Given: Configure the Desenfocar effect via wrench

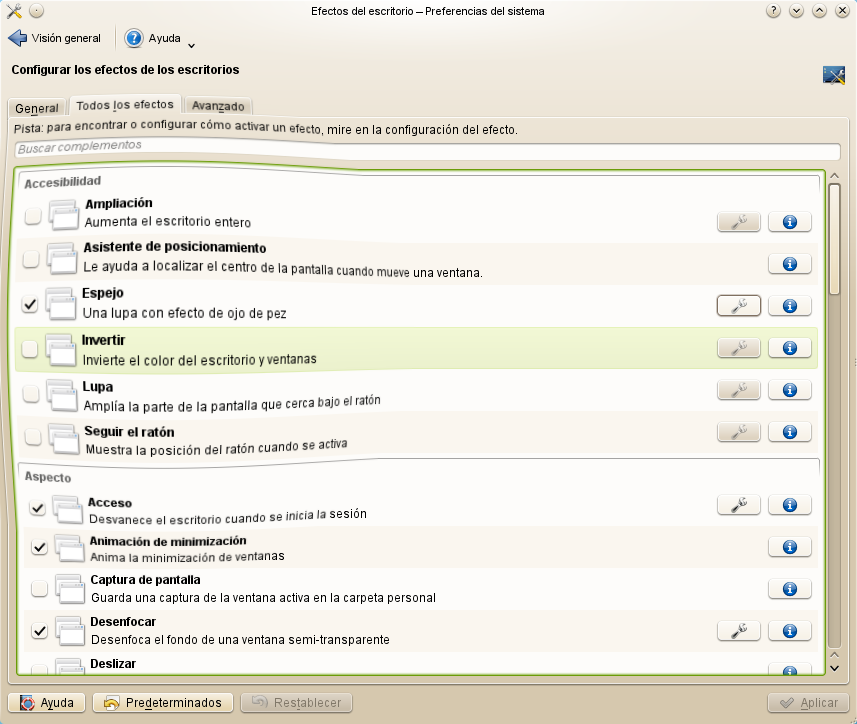Looking at the screenshot, I should pos(738,631).
